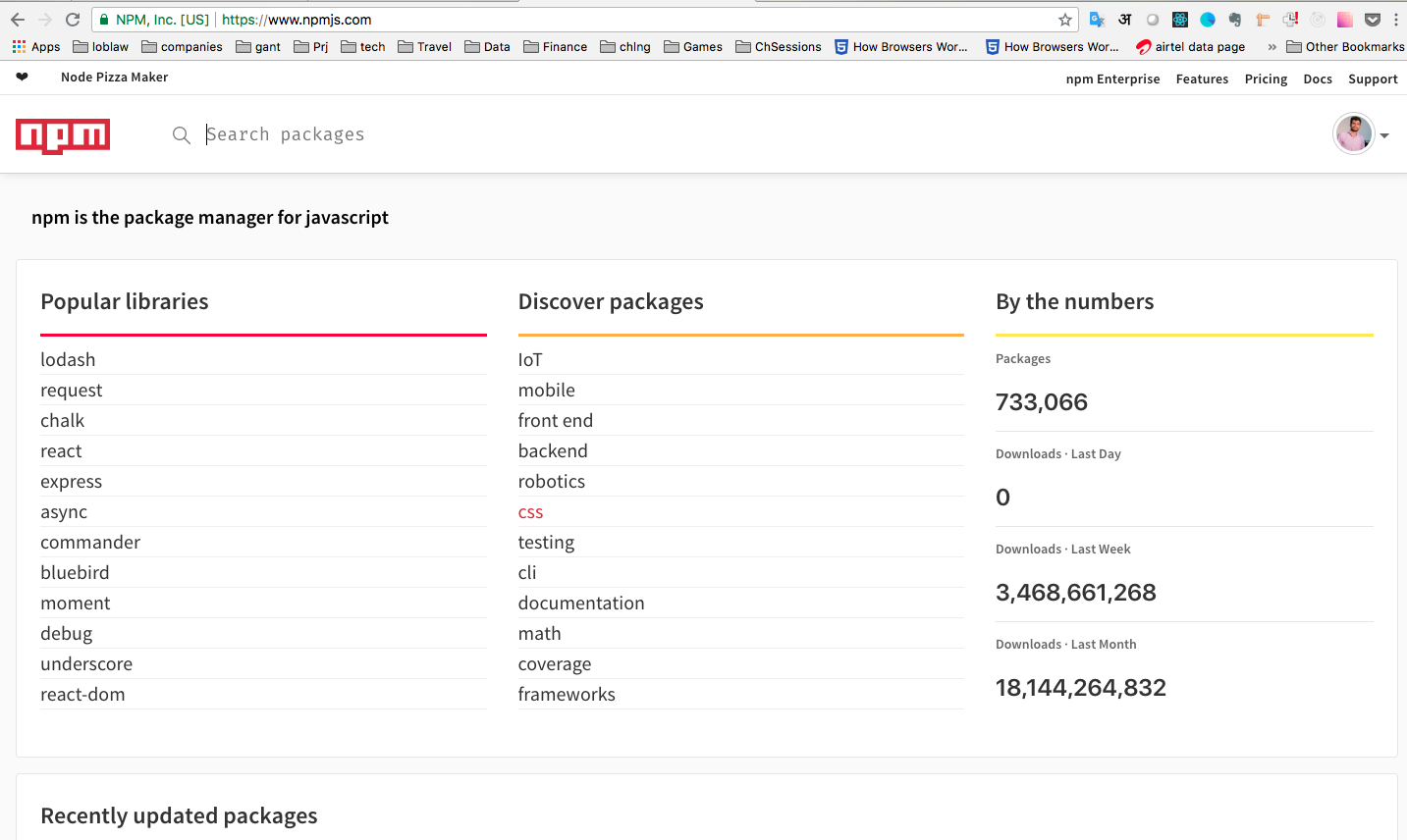Click the magnifier search icon

tap(181, 135)
